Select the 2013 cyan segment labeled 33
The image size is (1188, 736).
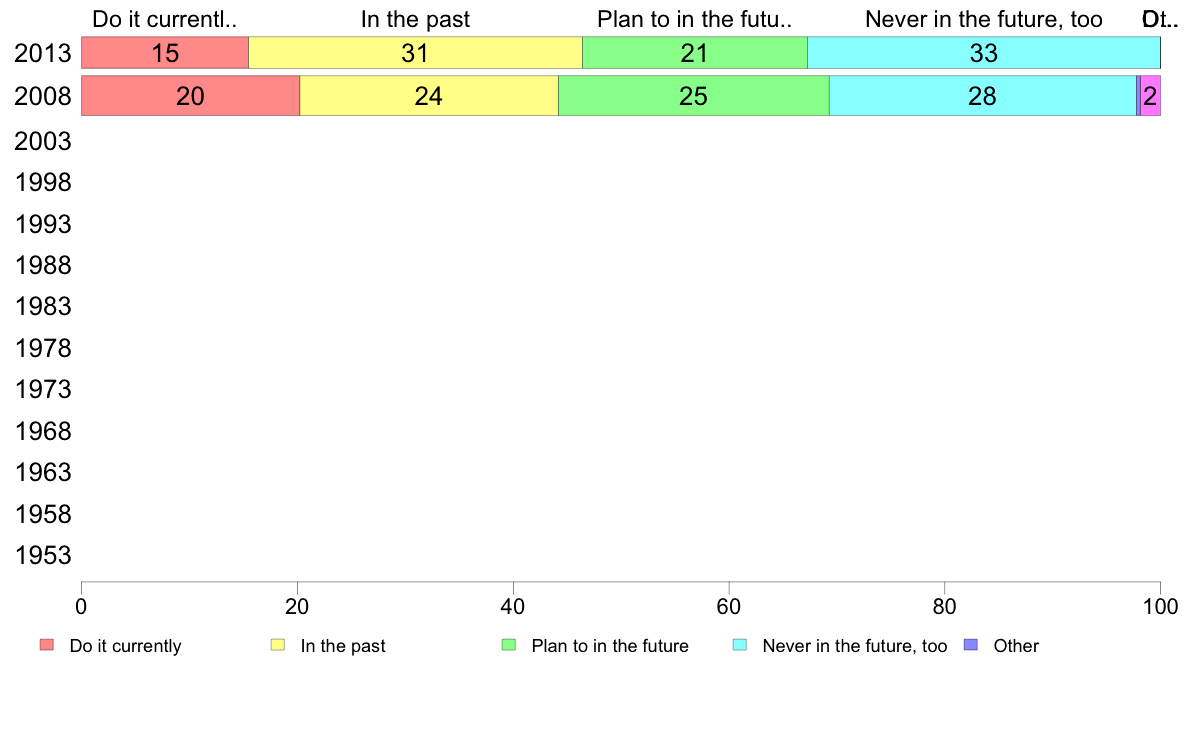(x=983, y=52)
